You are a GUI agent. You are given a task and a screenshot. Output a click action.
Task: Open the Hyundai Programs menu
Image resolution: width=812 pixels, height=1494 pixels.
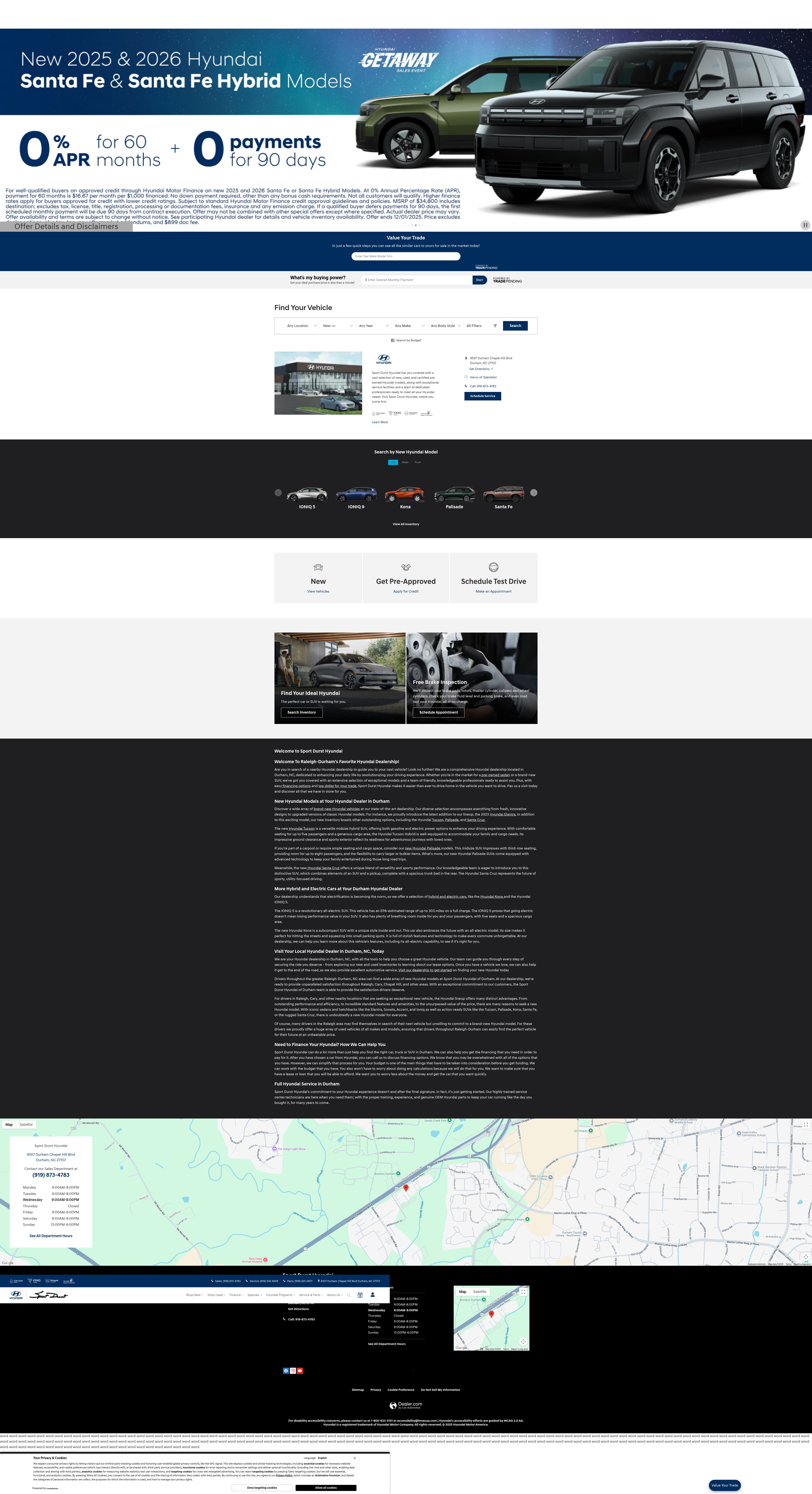point(281,1295)
